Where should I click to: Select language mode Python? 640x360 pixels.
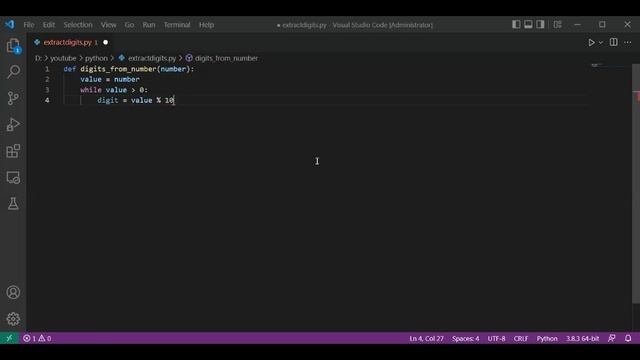(x=547, y=338)
